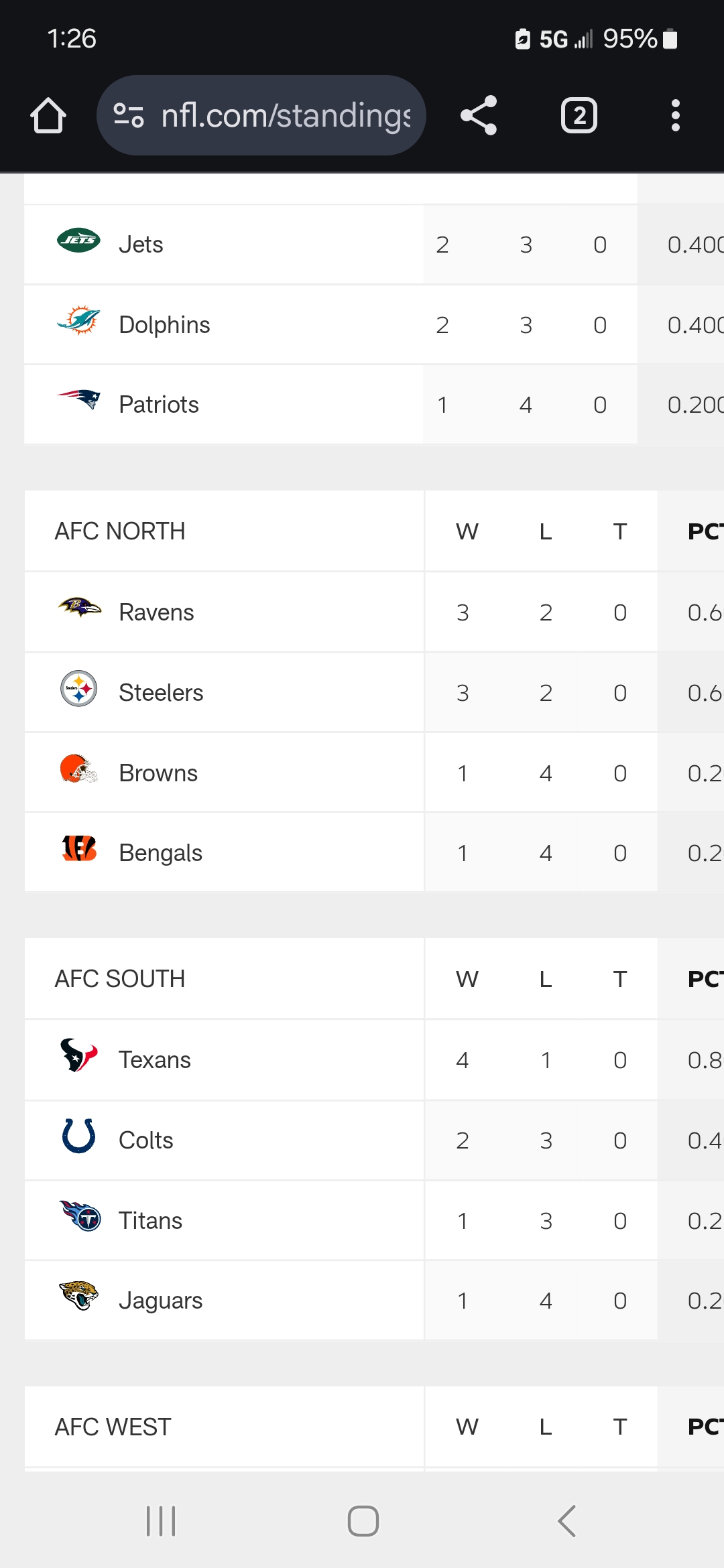Tap the Steelers team logo

coord(79,688)
